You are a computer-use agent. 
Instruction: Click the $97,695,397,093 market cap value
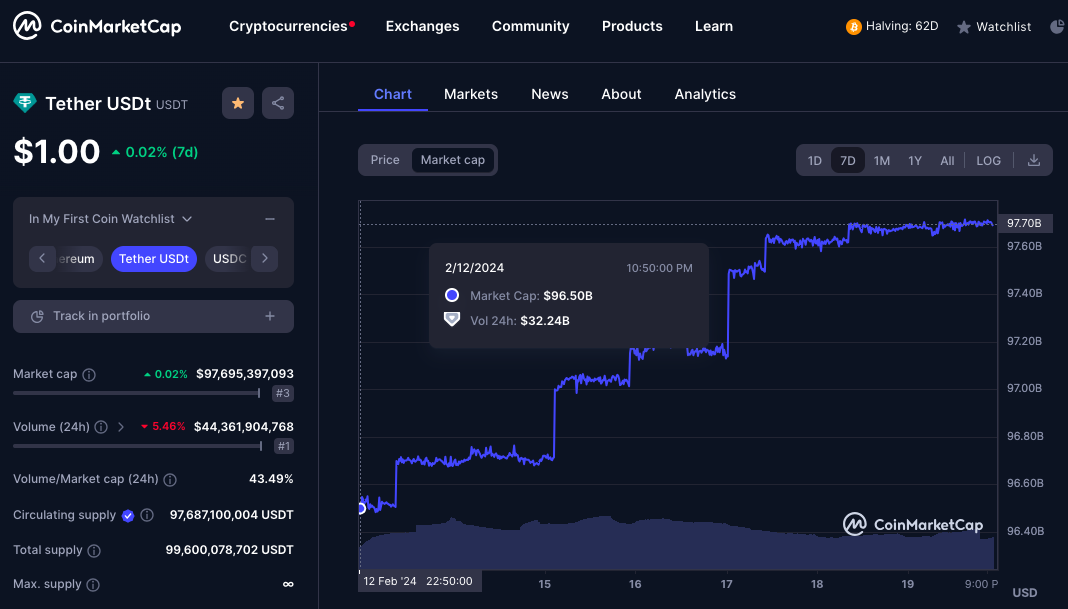tap(245, 374)
